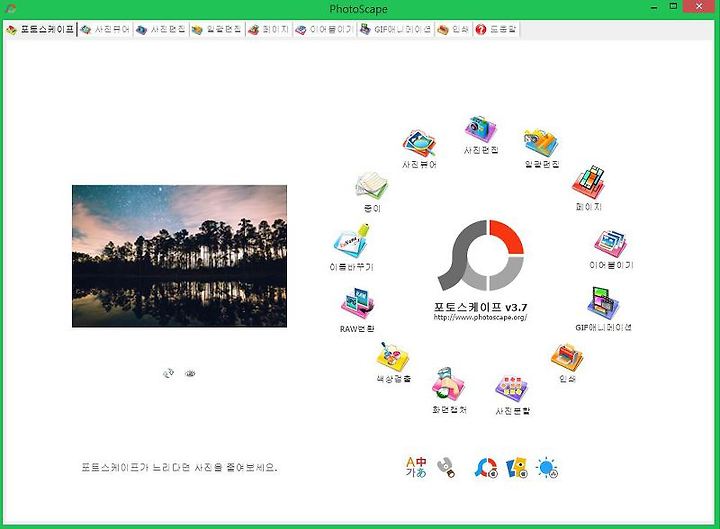Click the small PhotoScape logo bottom icon
This screenshot has width=720, height=529.
pos(486,468)
